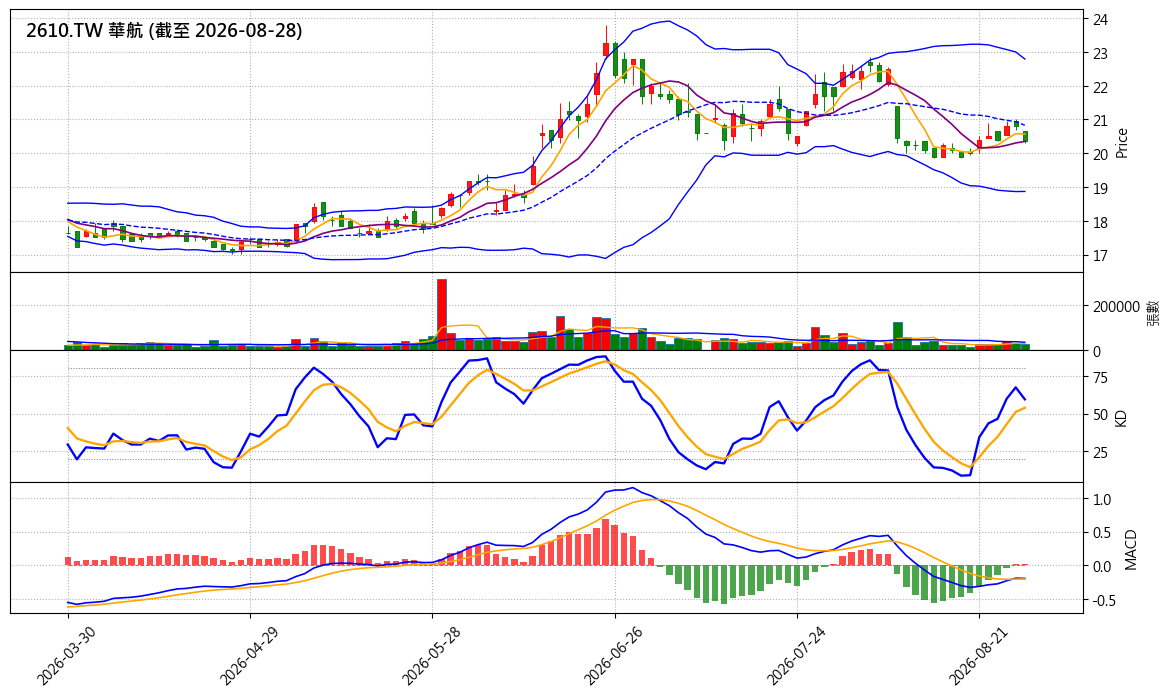Click the x-axis date label 2026-03-30

[x=66, y=657]
